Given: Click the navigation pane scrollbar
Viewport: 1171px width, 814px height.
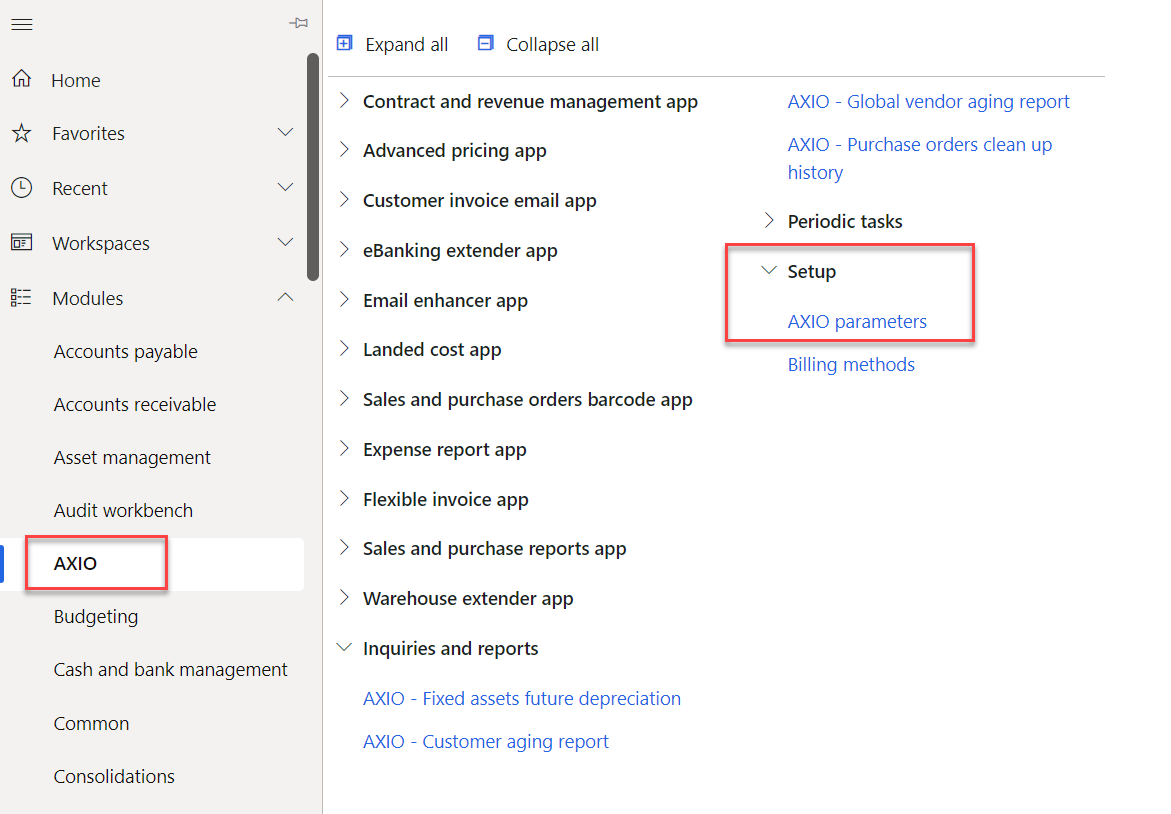Looking at the screenshot, I should [313, 165].
